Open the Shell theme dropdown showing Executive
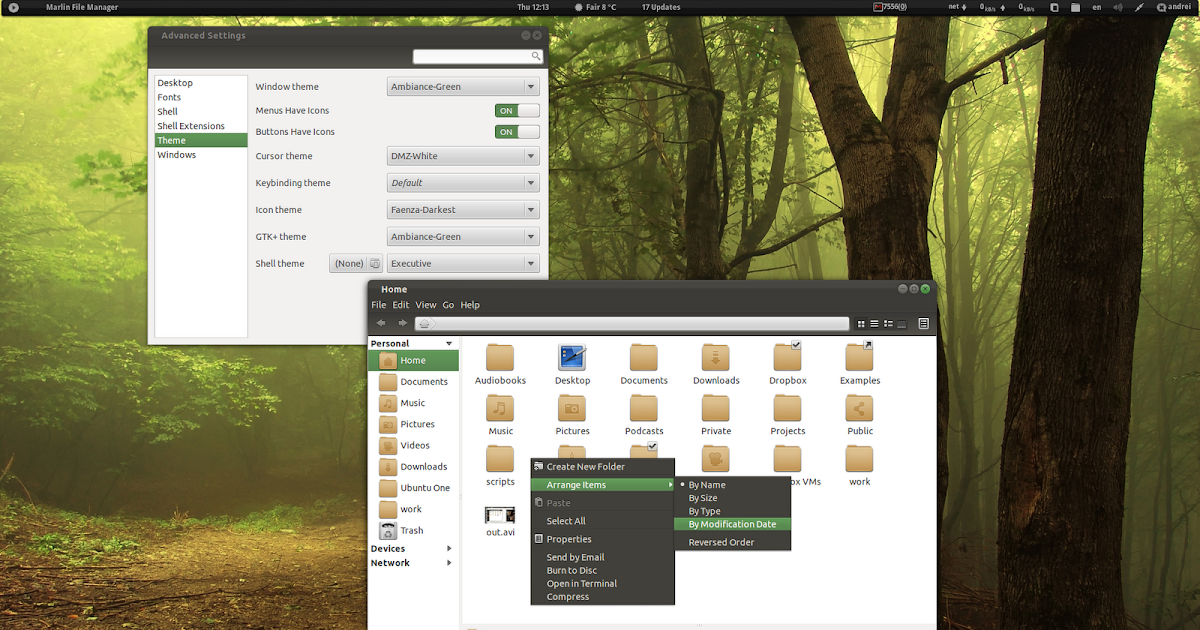The image size is (1200, 630). click(x=462, y=263)
